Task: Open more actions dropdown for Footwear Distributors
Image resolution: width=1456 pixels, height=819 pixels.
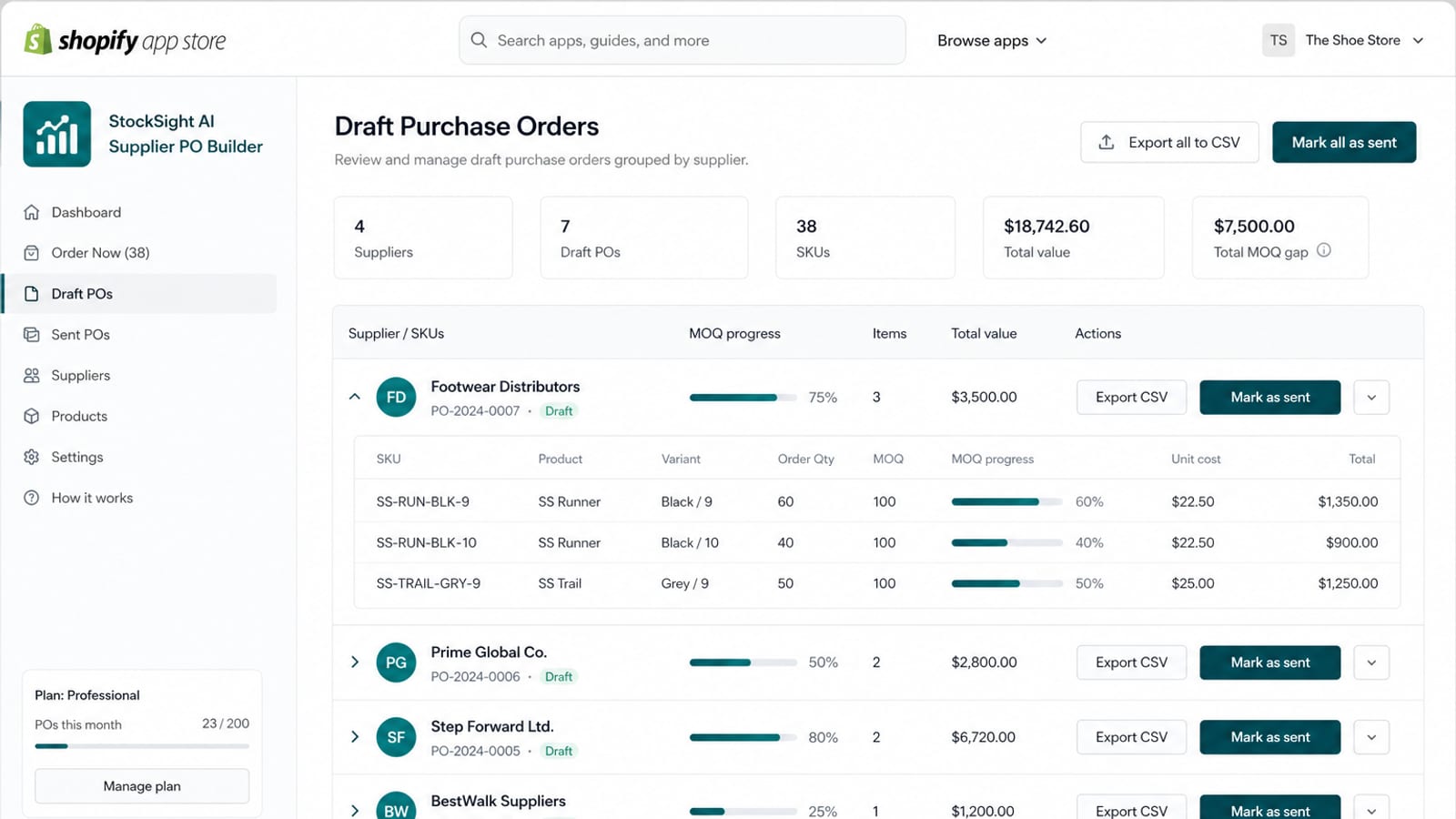Action: click(1371, 398)
